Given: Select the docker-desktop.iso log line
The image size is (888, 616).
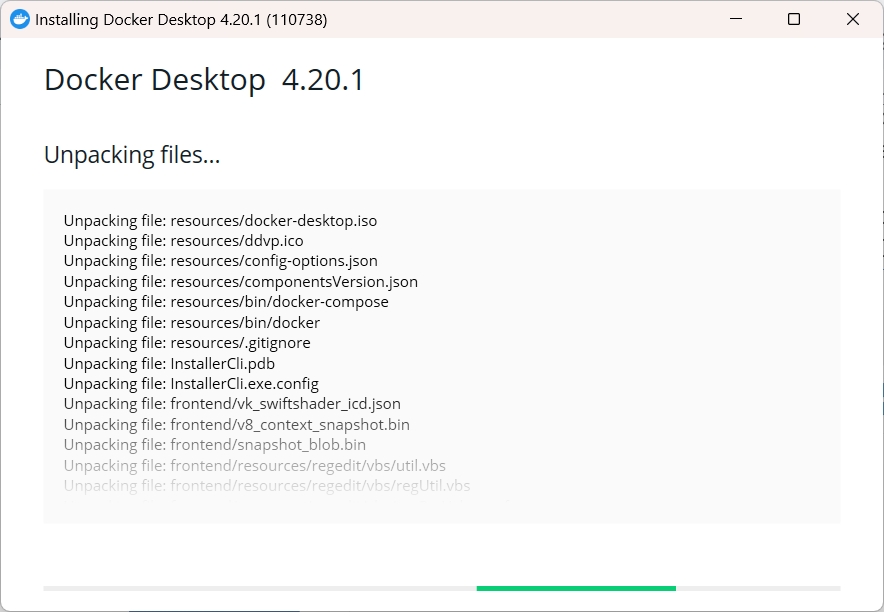Looking at the screenshot, I should (x=220, y=220).
